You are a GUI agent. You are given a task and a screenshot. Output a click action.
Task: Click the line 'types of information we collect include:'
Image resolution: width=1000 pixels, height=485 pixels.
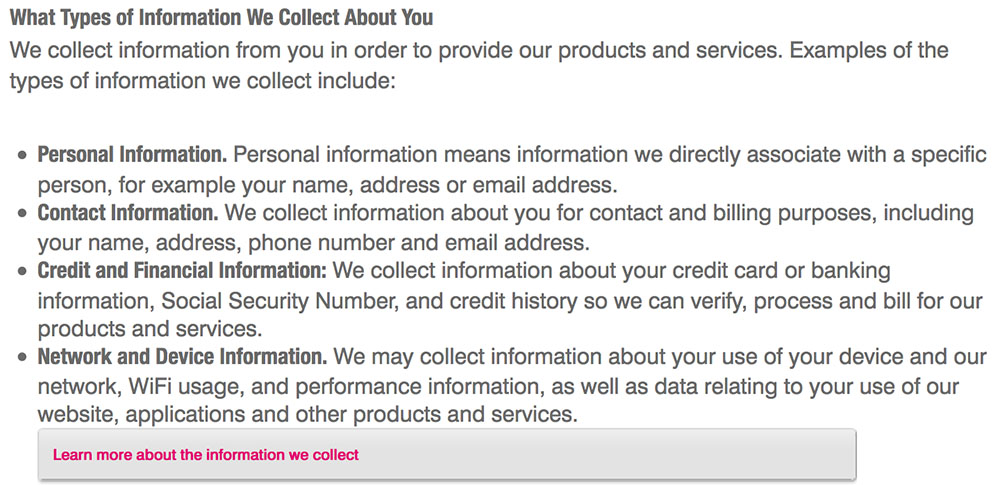tap(203, 82)
